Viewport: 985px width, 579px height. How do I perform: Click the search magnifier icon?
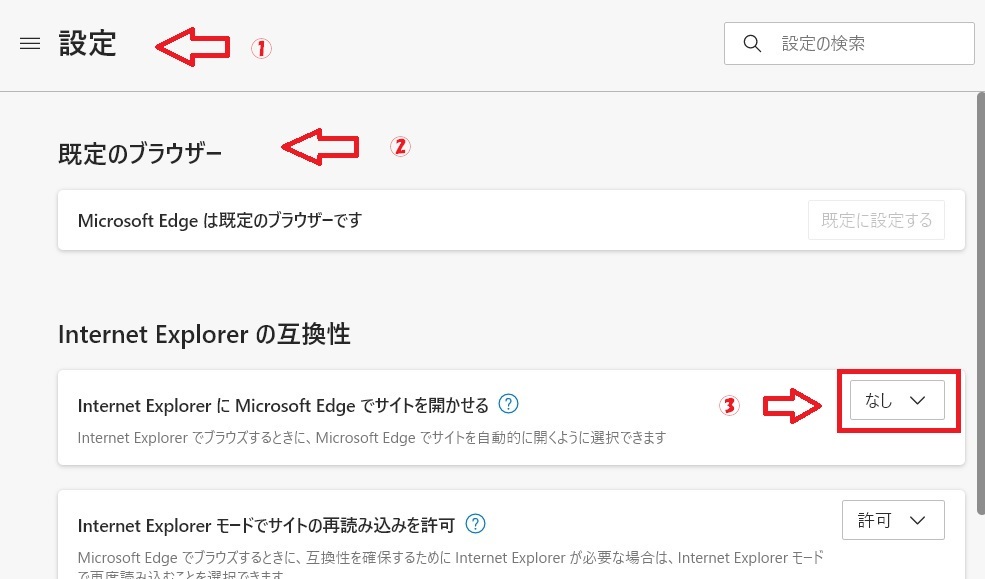[x=752, y=43]
